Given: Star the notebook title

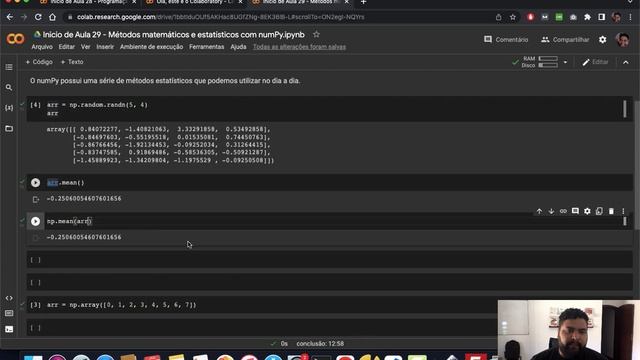Looking at the screenshot, I should tap(316, 34).
